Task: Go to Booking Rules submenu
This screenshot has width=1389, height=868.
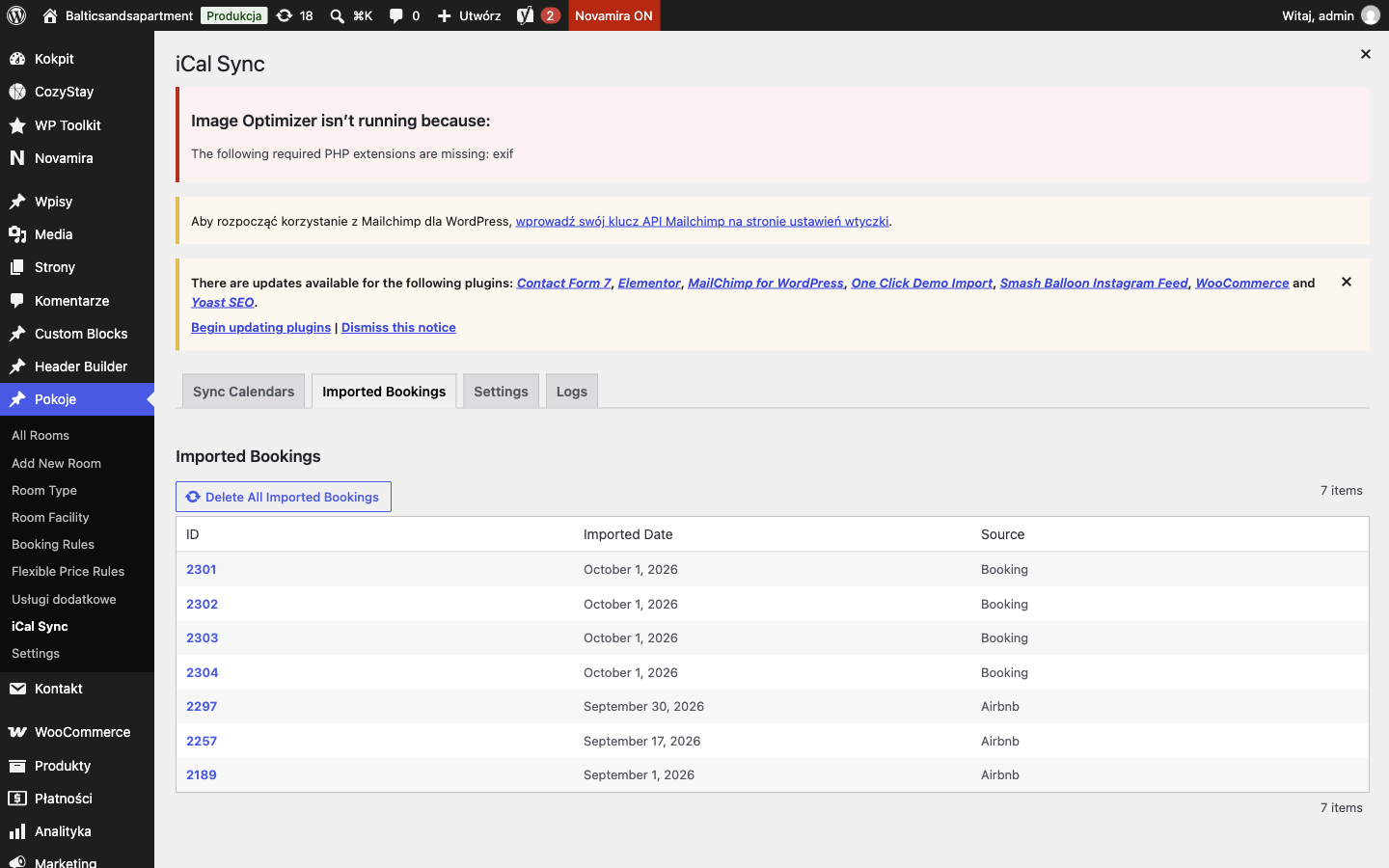Action: click(53, 544)
